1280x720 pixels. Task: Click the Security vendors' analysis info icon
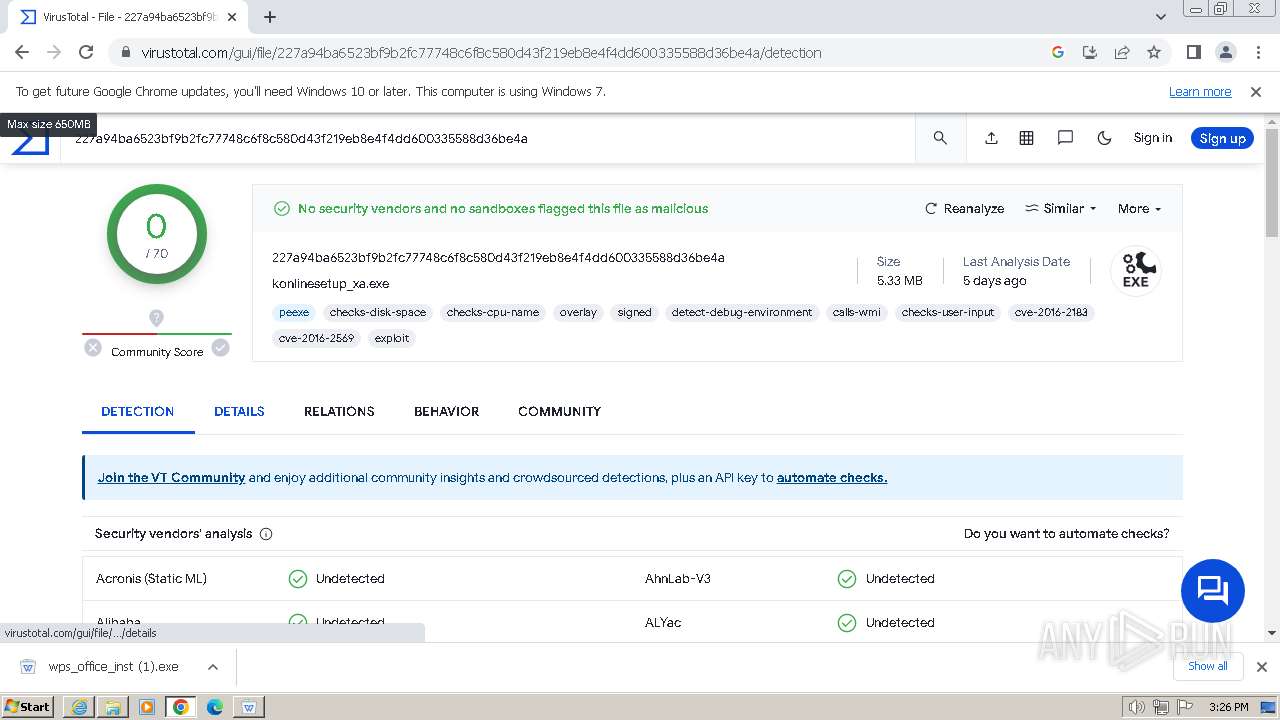coord(266,534)
